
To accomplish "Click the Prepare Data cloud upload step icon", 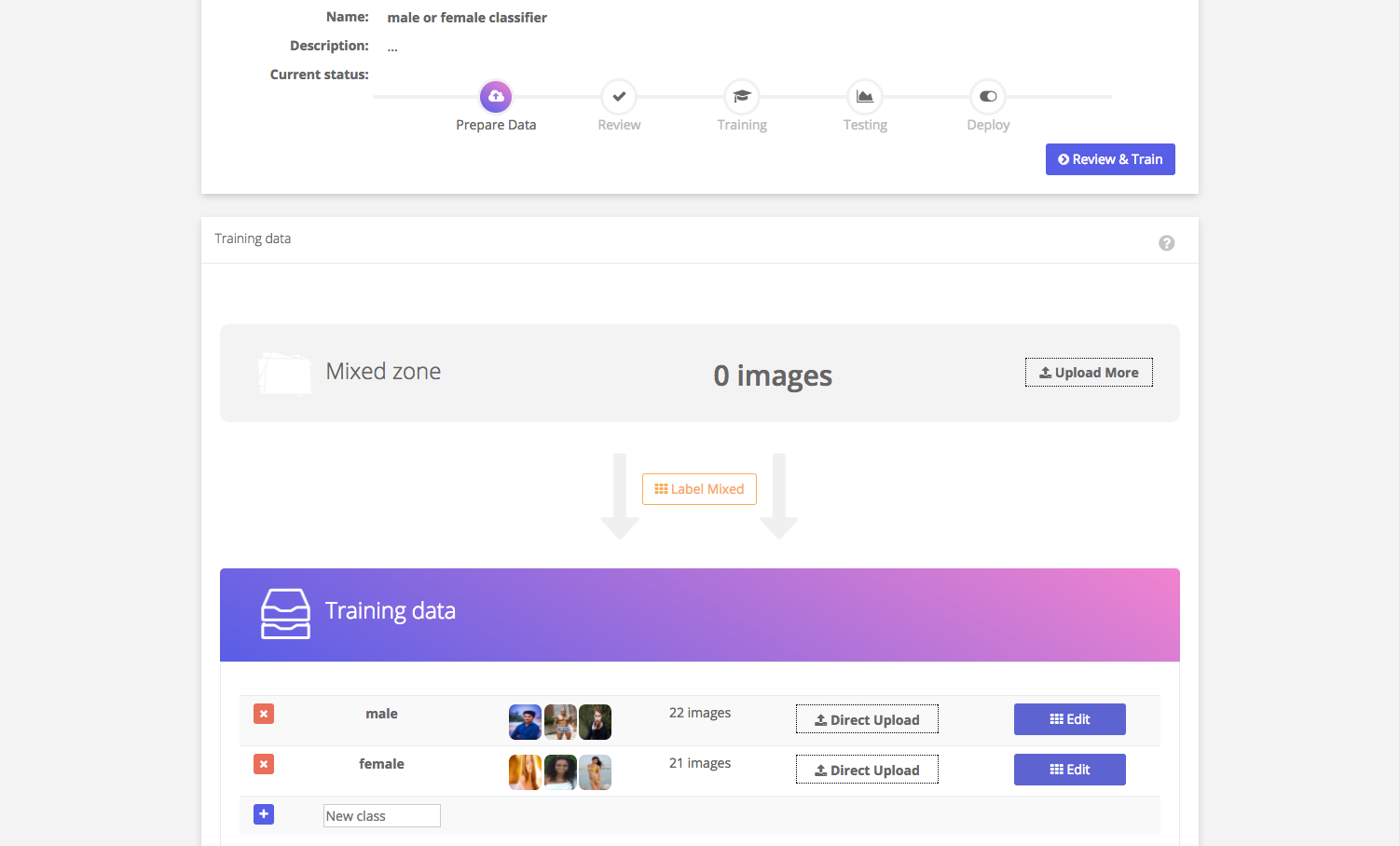I will click(496, 96).
